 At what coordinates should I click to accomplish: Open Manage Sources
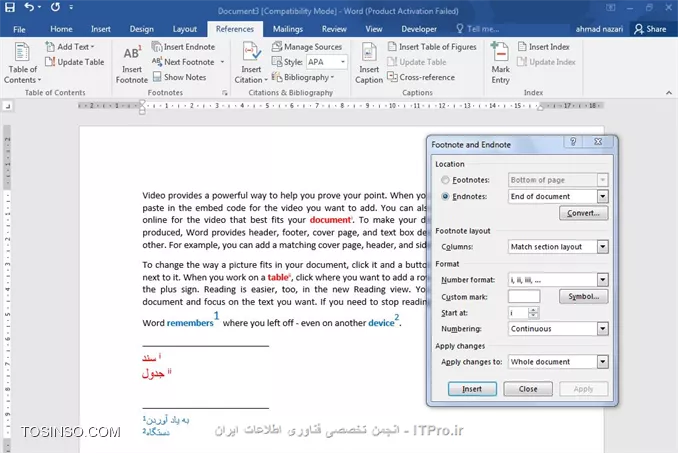[x=307, y=47]
